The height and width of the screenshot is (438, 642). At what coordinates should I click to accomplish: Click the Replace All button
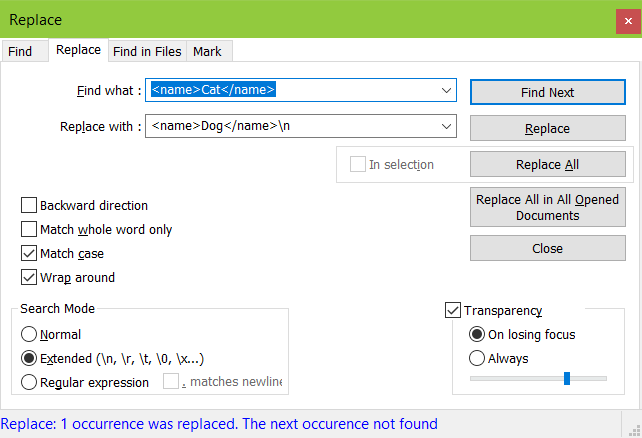click(x=547, y=164)
